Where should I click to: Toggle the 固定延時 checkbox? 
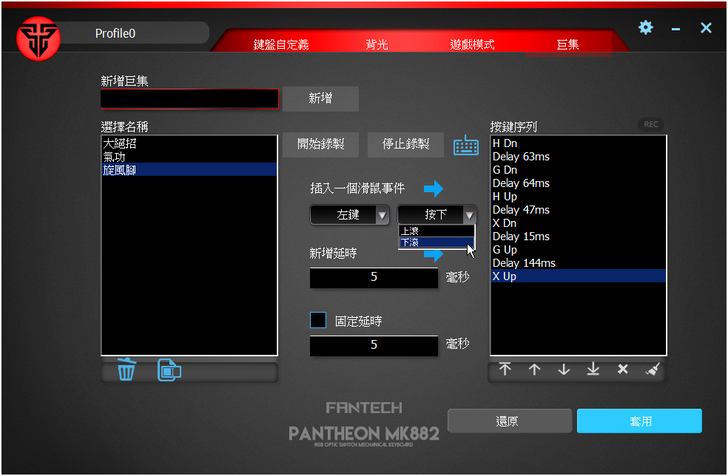[x=318, y=320]
